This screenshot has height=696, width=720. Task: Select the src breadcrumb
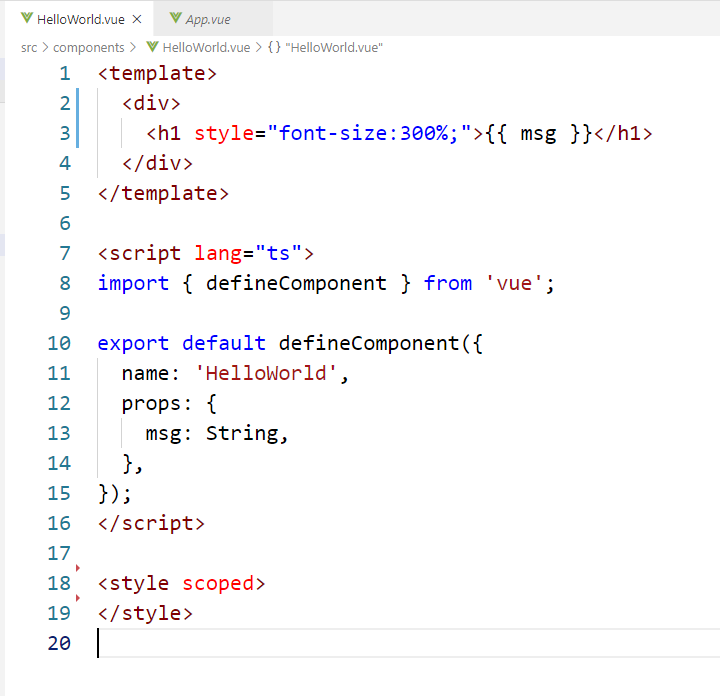click(x=29, y=47)
